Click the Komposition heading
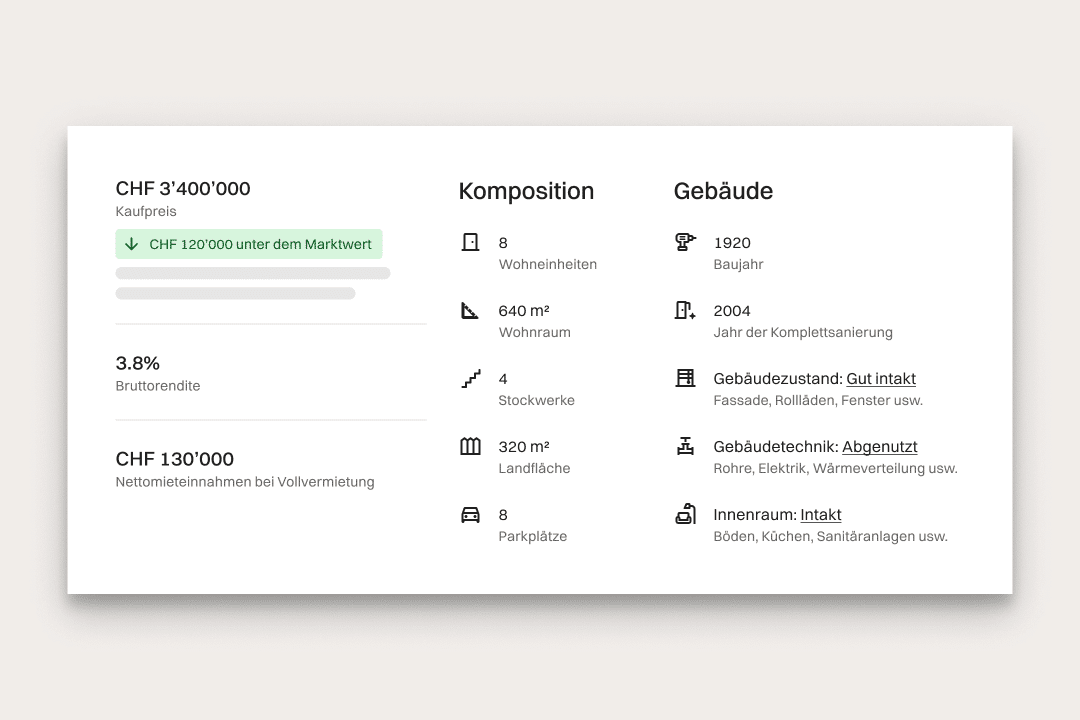 click(526, 191)
